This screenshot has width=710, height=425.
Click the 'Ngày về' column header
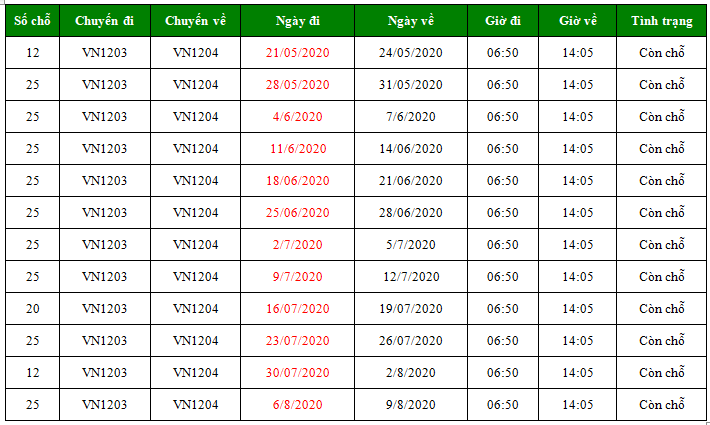(411, 21)
